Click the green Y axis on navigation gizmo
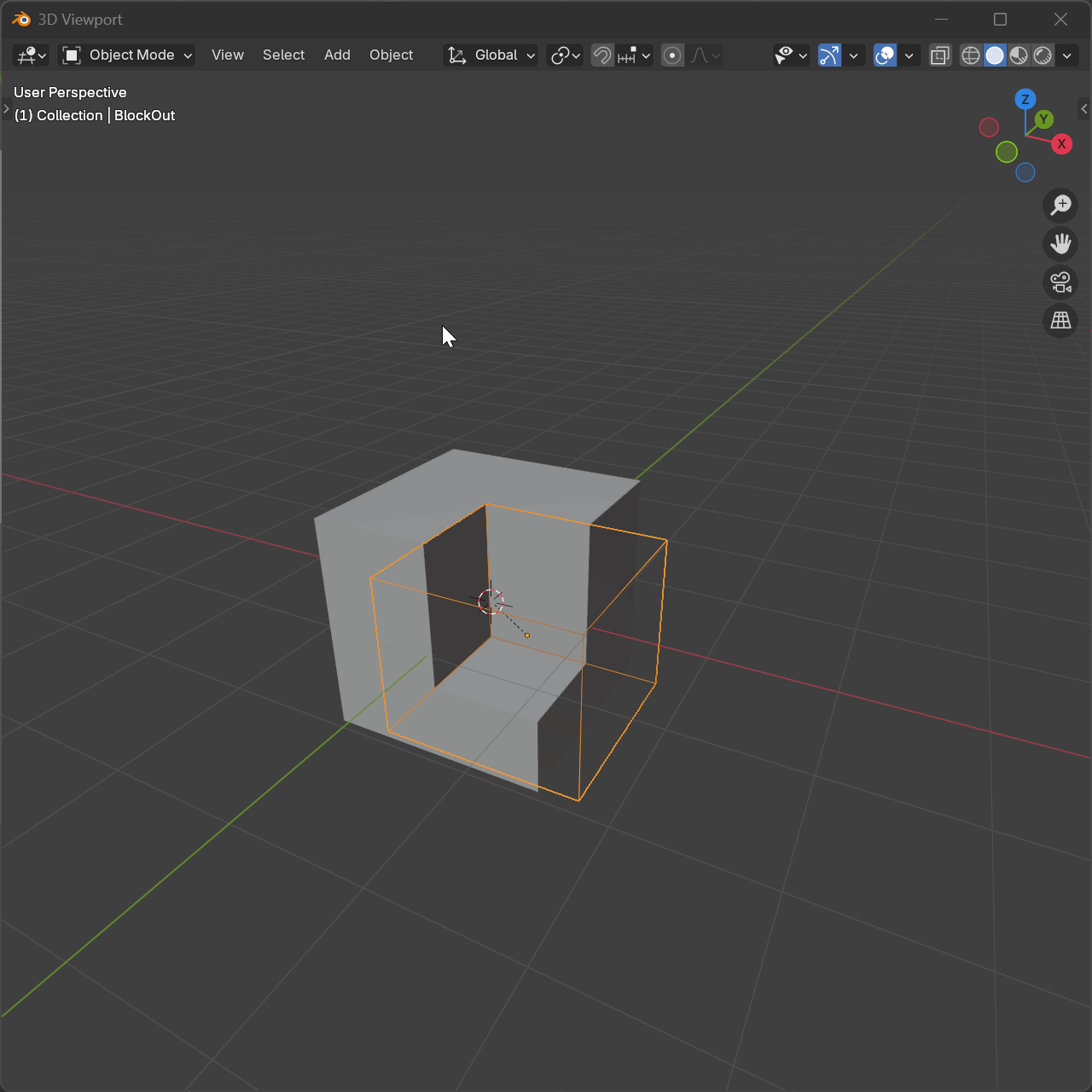 click(x=1043, y=119)
